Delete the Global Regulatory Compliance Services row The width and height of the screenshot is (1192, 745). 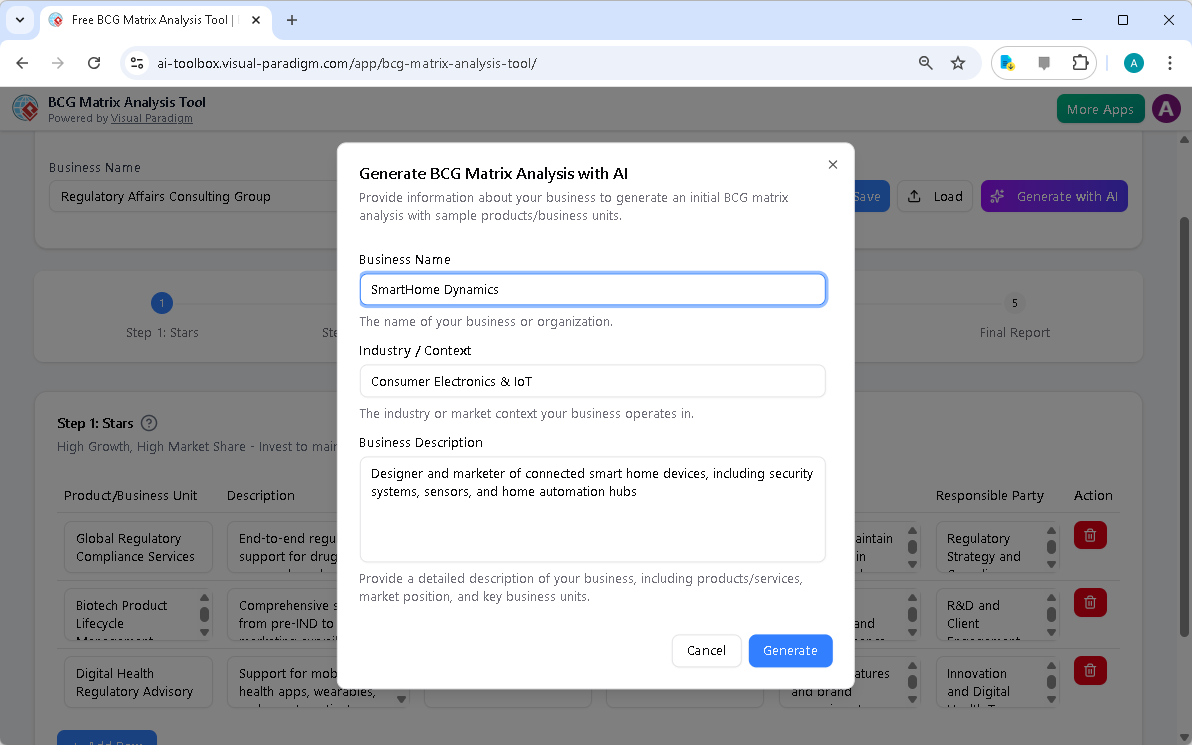point(1089,536)
